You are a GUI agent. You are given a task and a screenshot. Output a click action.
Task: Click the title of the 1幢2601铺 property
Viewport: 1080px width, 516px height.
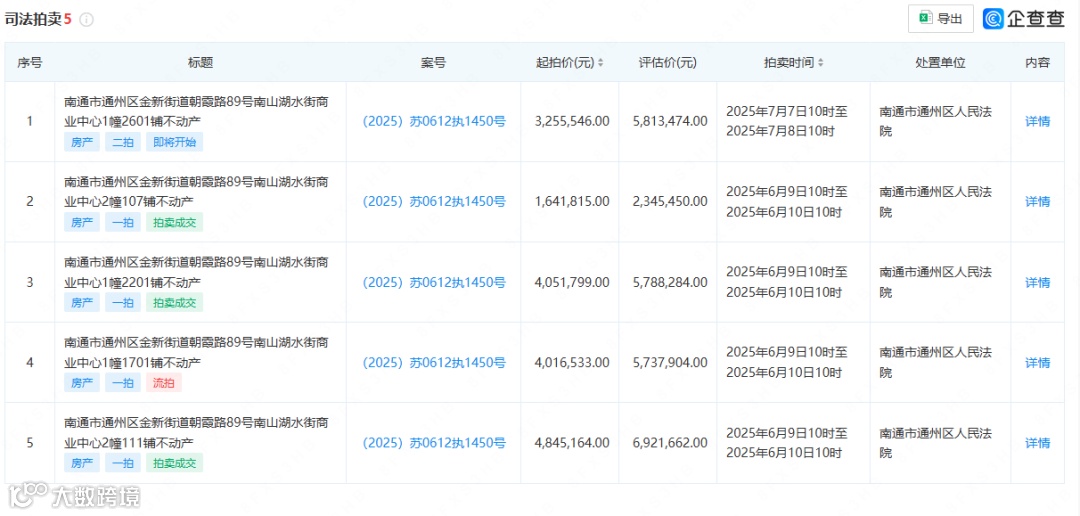[196, 112]
